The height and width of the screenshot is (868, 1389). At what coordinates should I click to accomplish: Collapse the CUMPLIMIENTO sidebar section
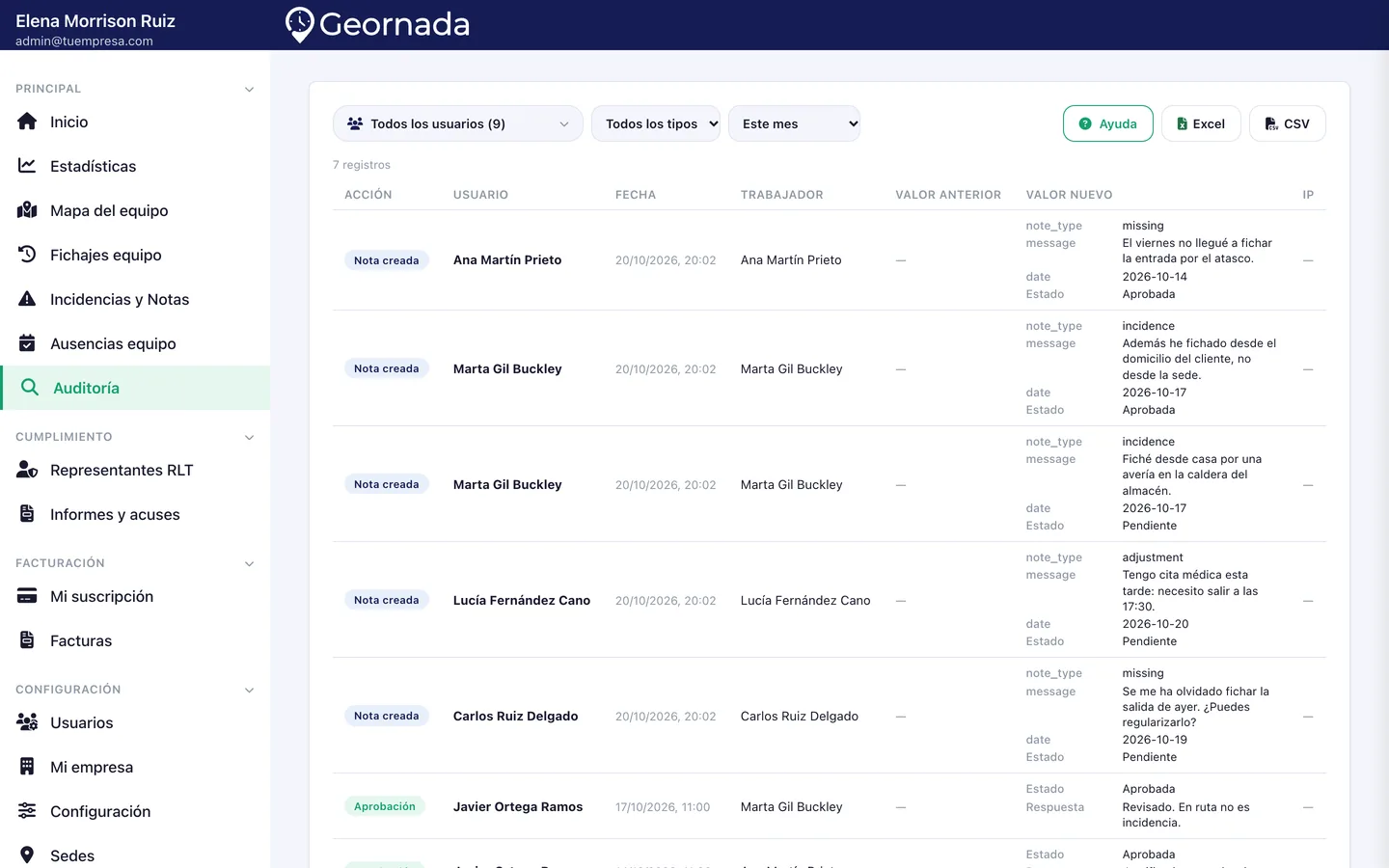click(x=250, y=437)
